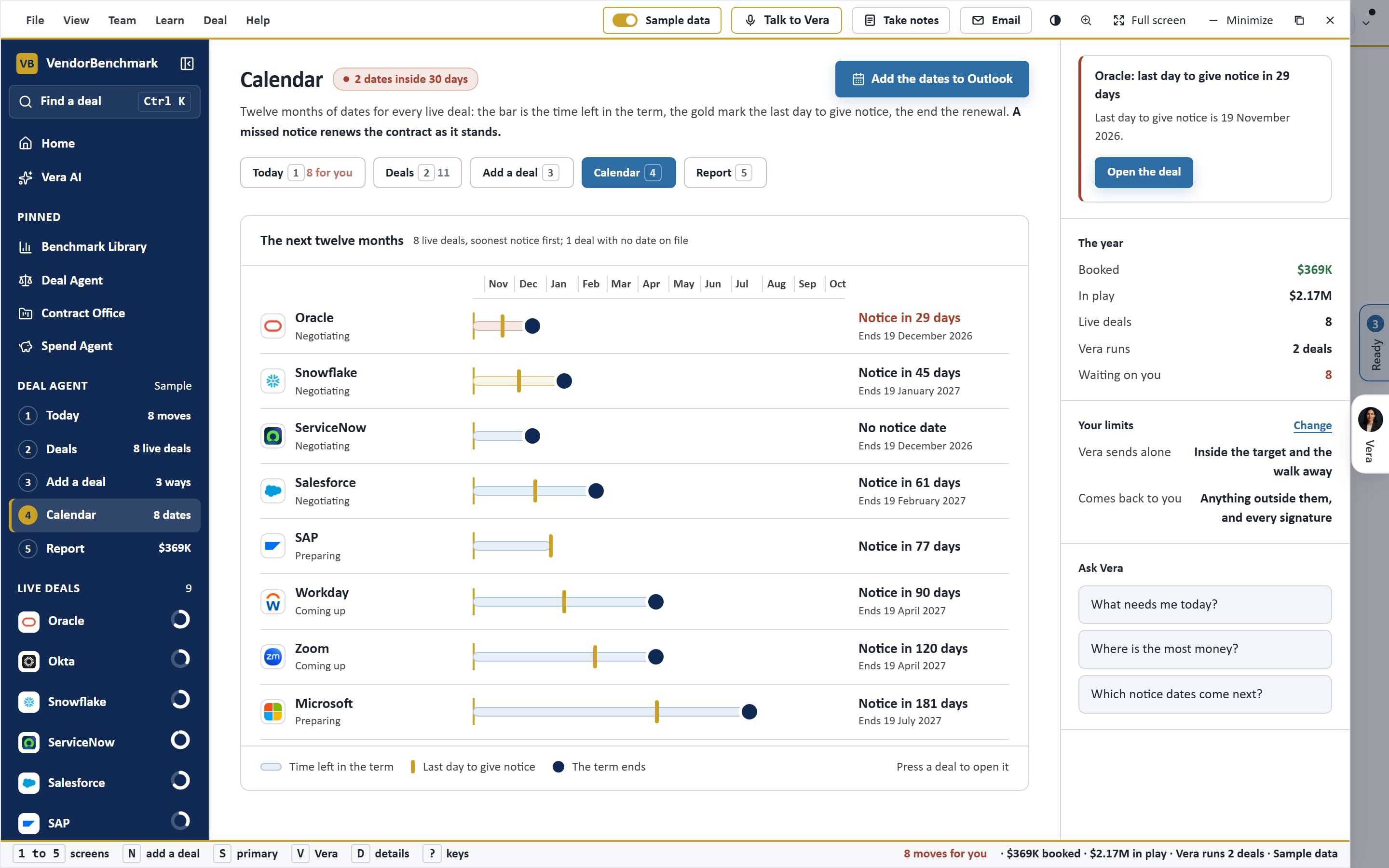Click Oracle term end marker on timeline

(x=532, y=326)
